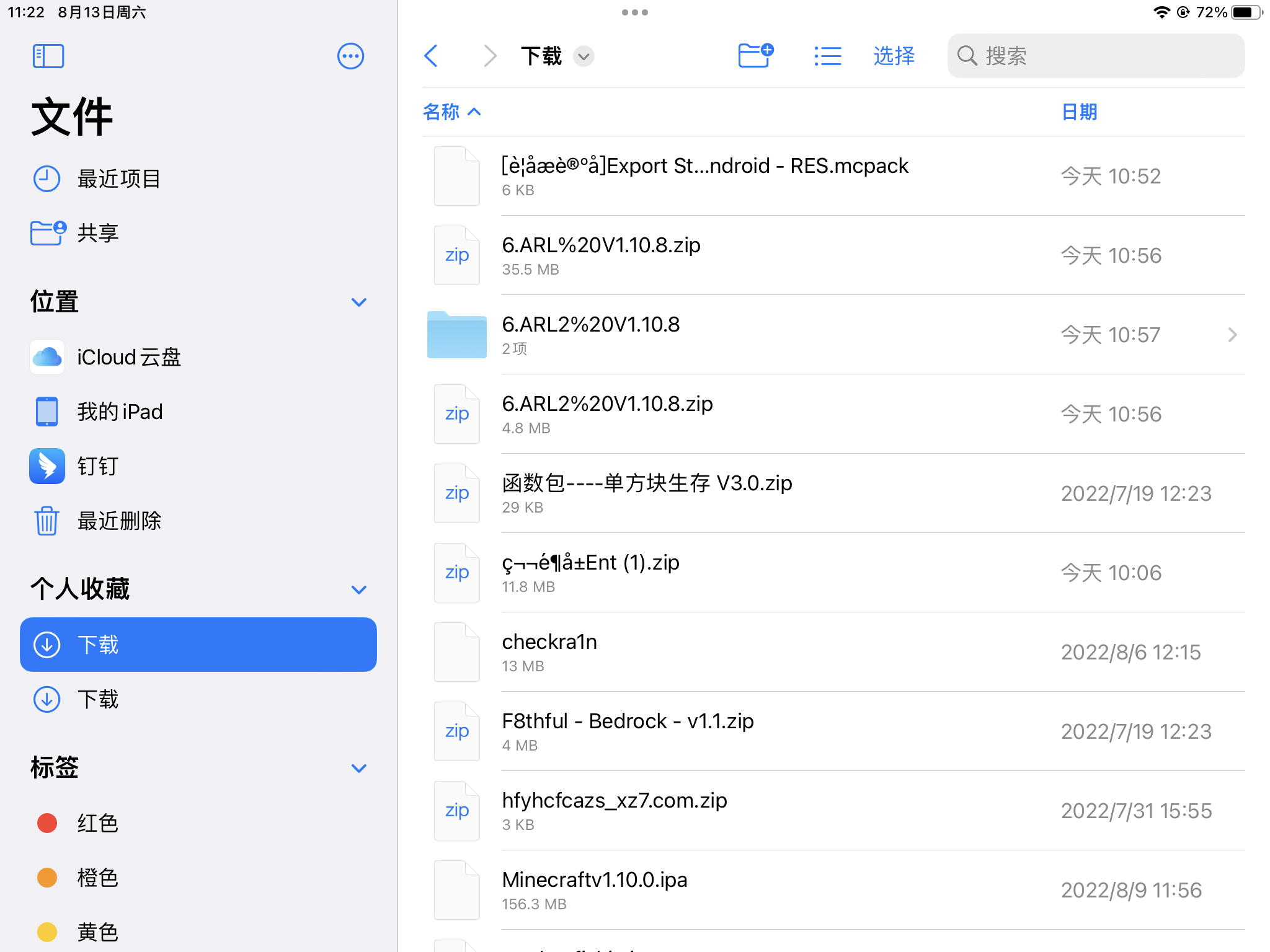Collapse the 标签 section
1270x952 pixels.
coord(359,768)
